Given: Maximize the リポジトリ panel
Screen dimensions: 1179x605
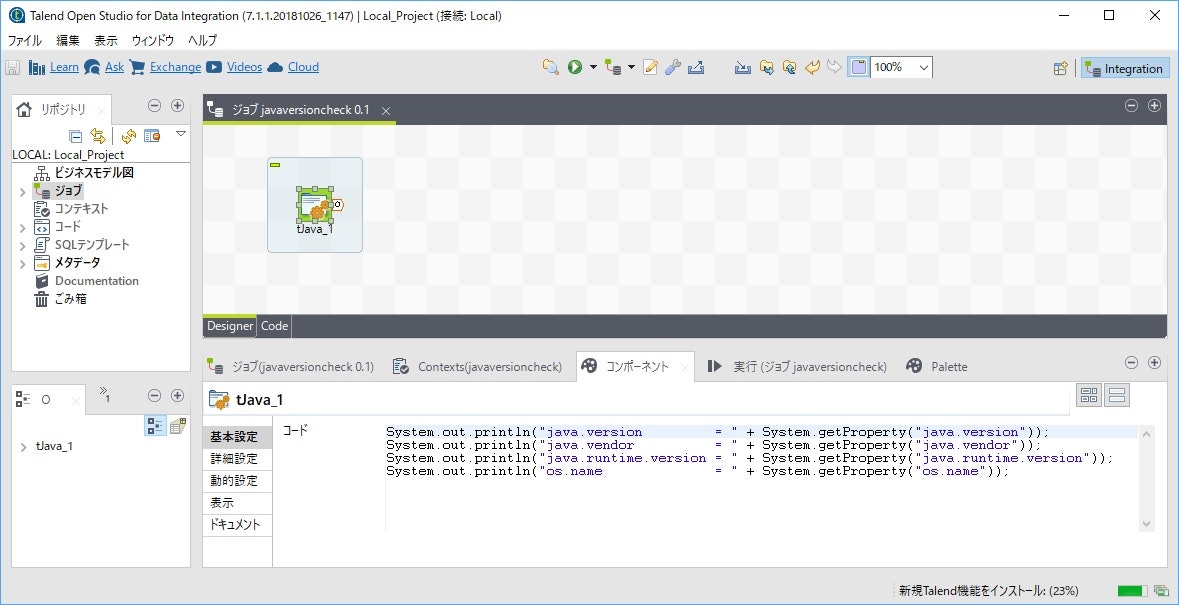Looking at the screenshot, I should click(x=177, y=106).
